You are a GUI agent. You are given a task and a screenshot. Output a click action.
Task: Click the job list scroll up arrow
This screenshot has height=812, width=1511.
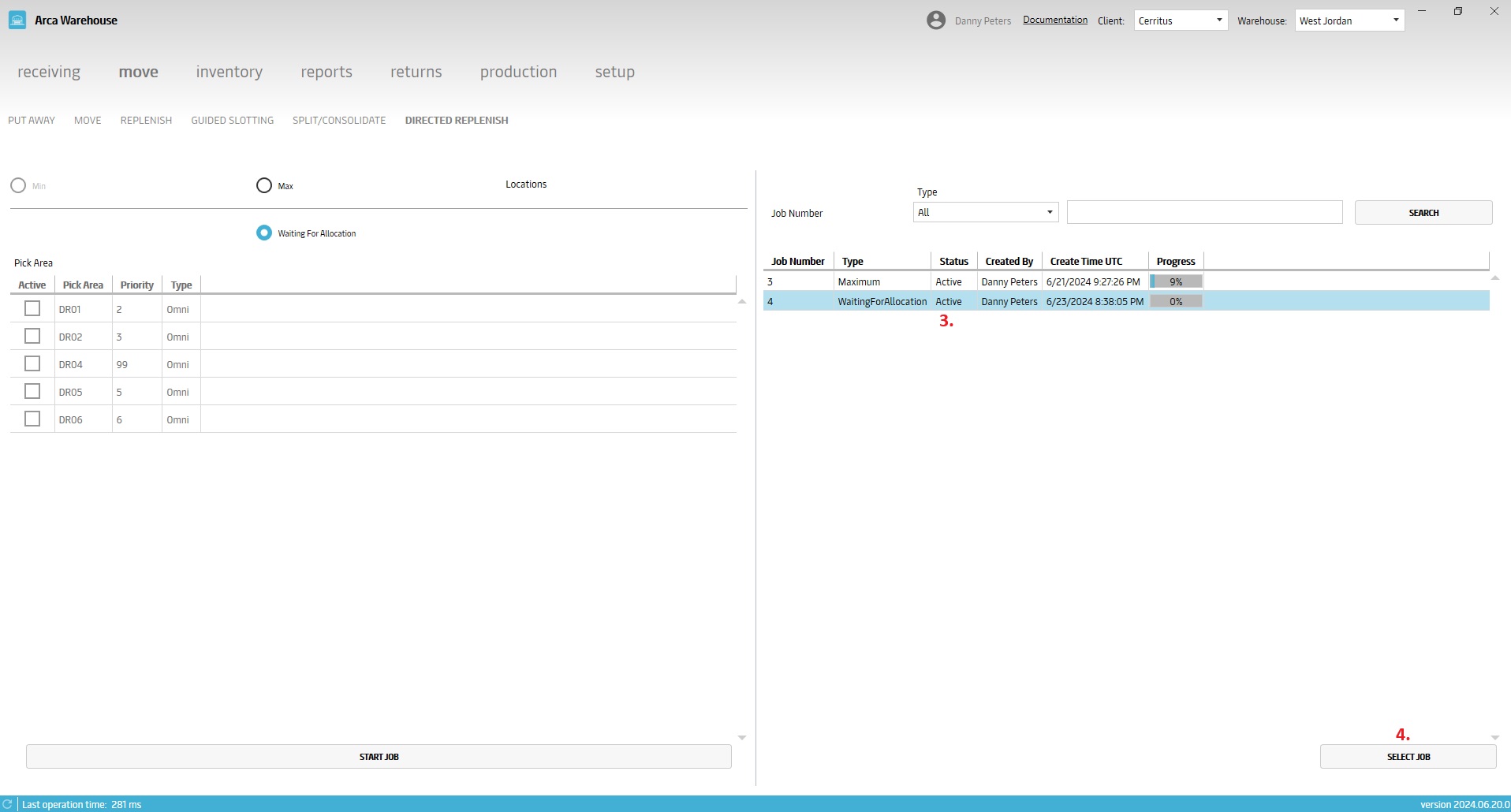pyautogui.click(x=1494, y=278)
